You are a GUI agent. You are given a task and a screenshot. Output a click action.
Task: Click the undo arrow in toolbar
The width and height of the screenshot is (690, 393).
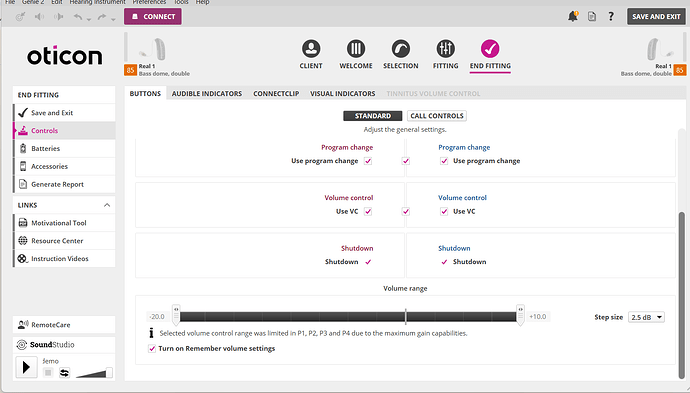(78, 17)
